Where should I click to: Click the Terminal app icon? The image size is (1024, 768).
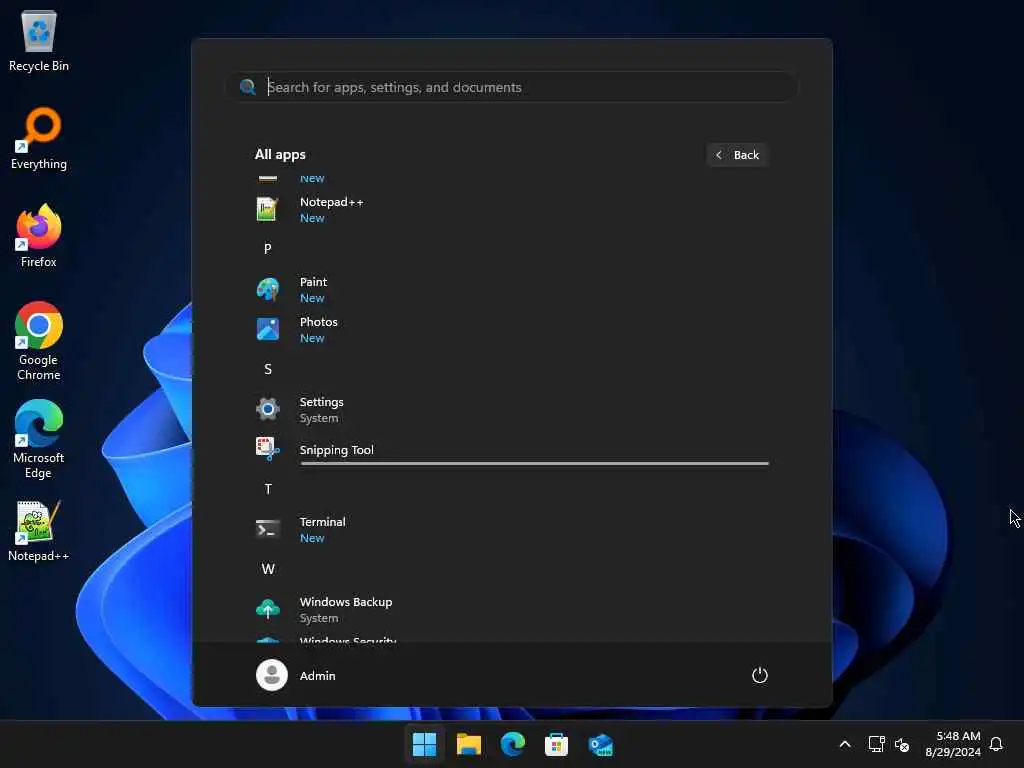(268, 529)
